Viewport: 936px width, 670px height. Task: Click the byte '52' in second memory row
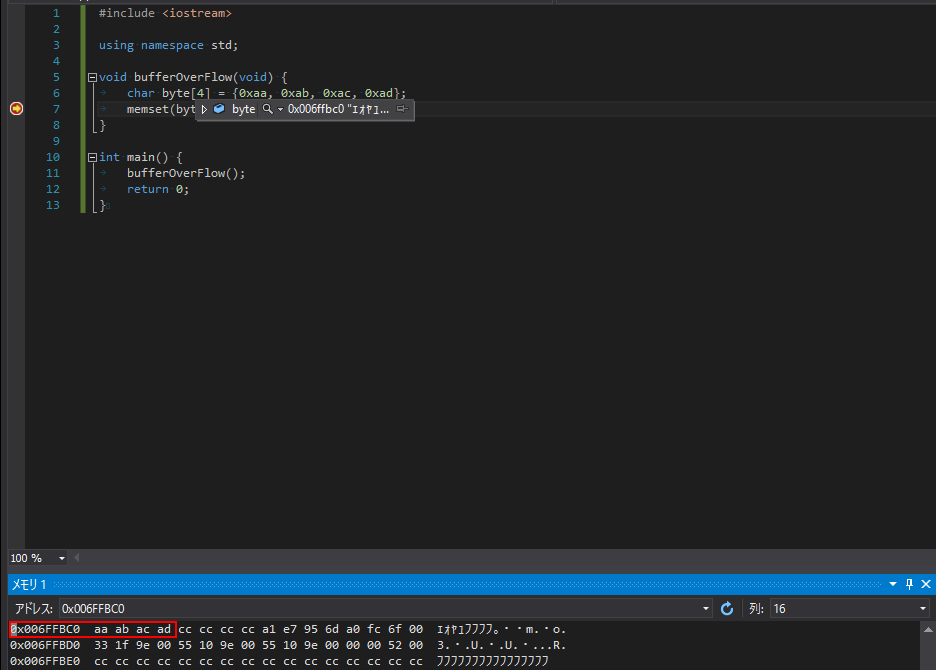coord(395,646)
